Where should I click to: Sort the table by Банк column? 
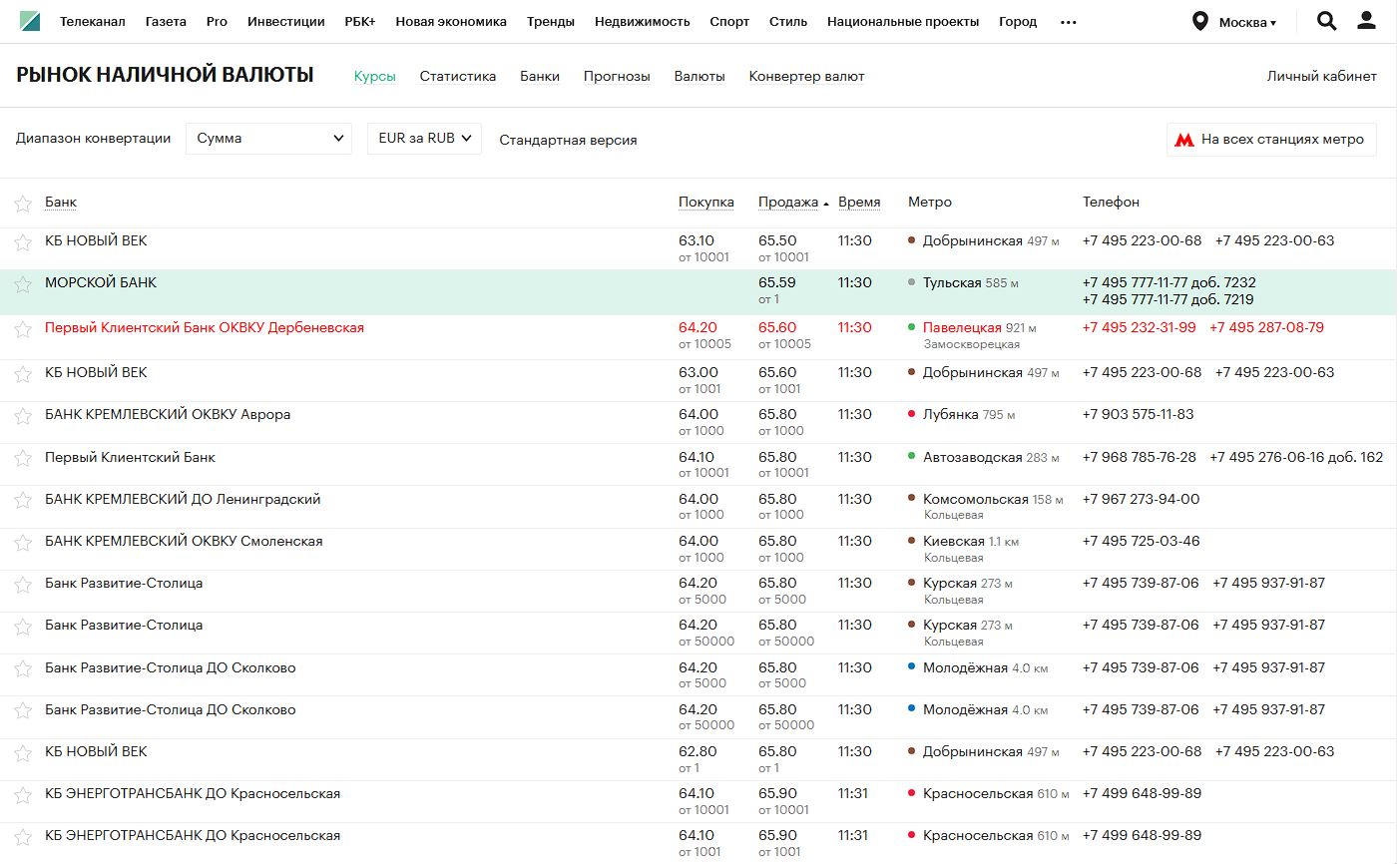click(61, 203)
